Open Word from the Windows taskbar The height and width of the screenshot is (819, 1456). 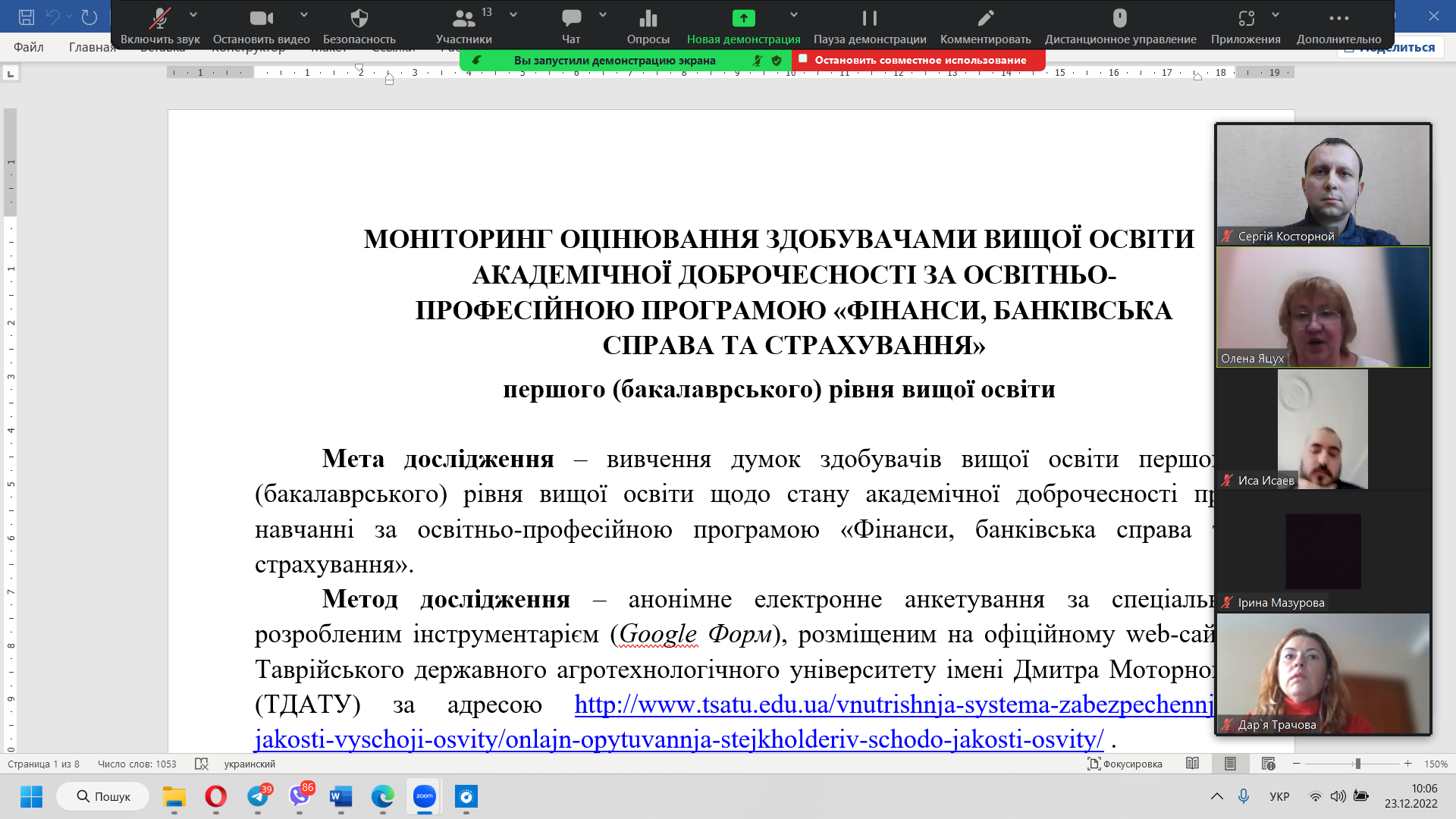(341, 796)
